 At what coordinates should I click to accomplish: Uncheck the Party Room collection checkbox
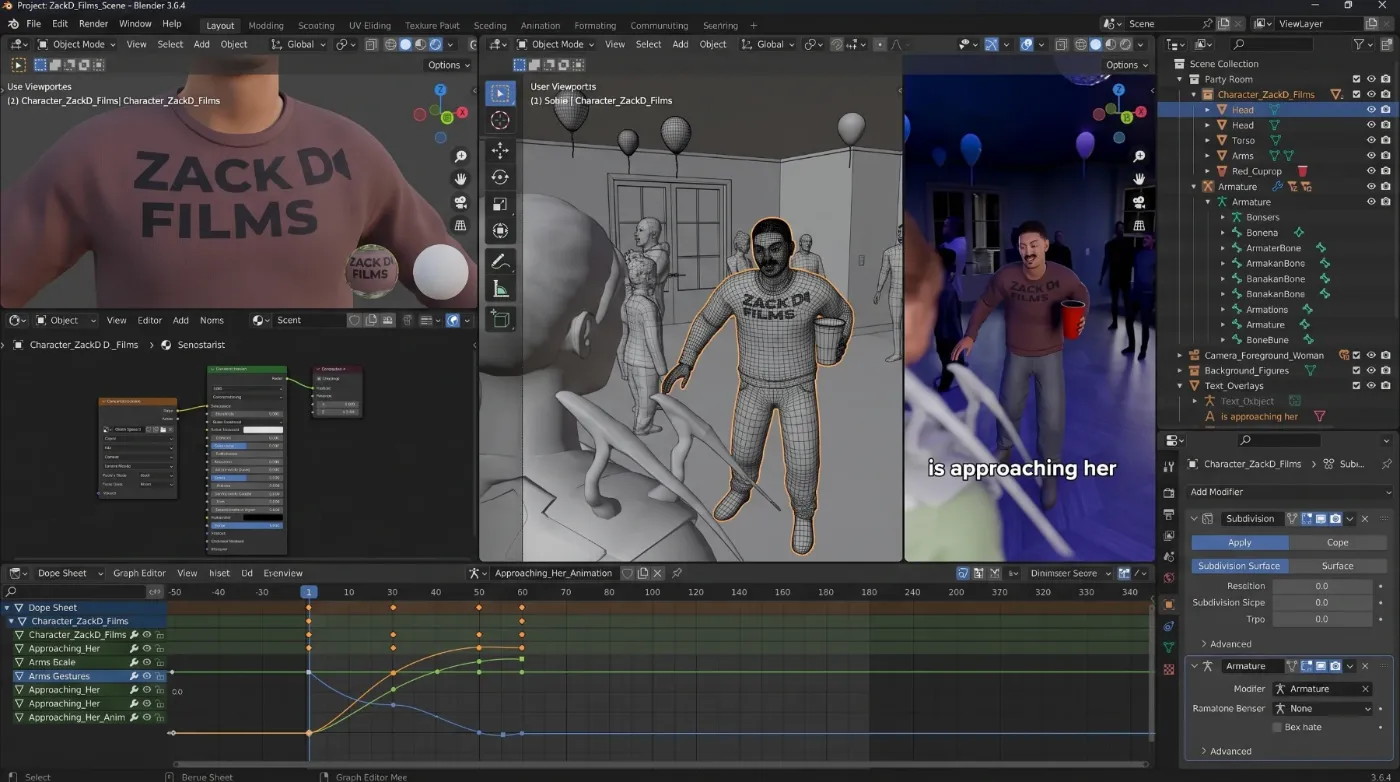coord(1356,79)
